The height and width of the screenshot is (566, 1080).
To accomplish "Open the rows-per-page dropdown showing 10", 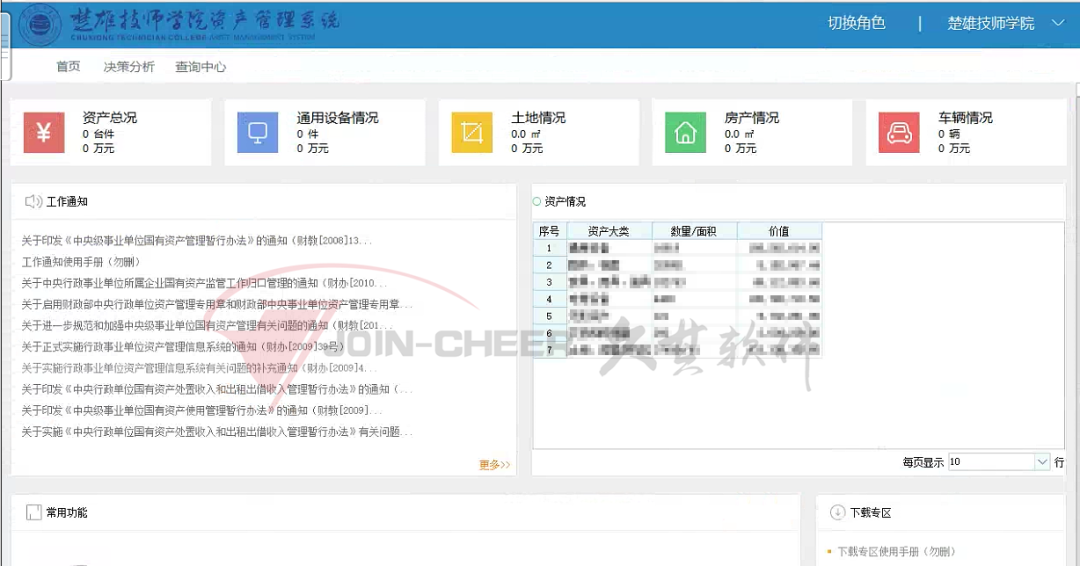I will click(1042, 462).
